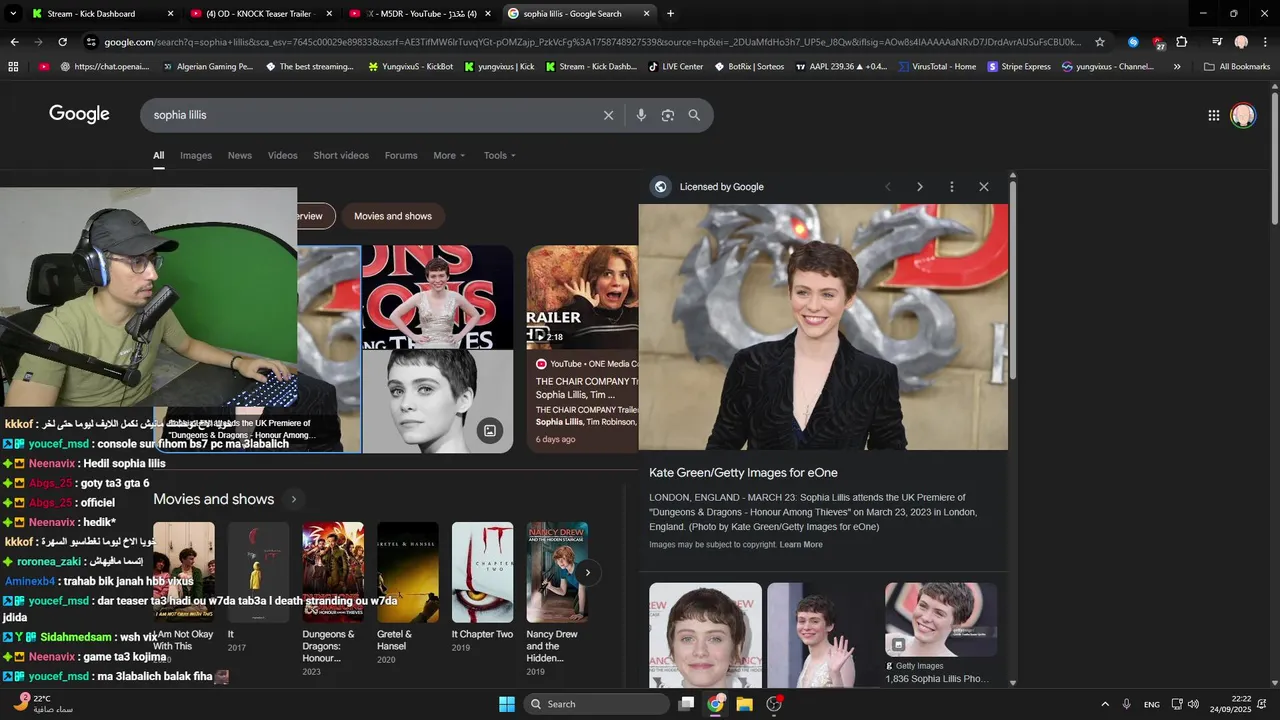
Task: Click the Learn More copyright link
Action: 801,545
